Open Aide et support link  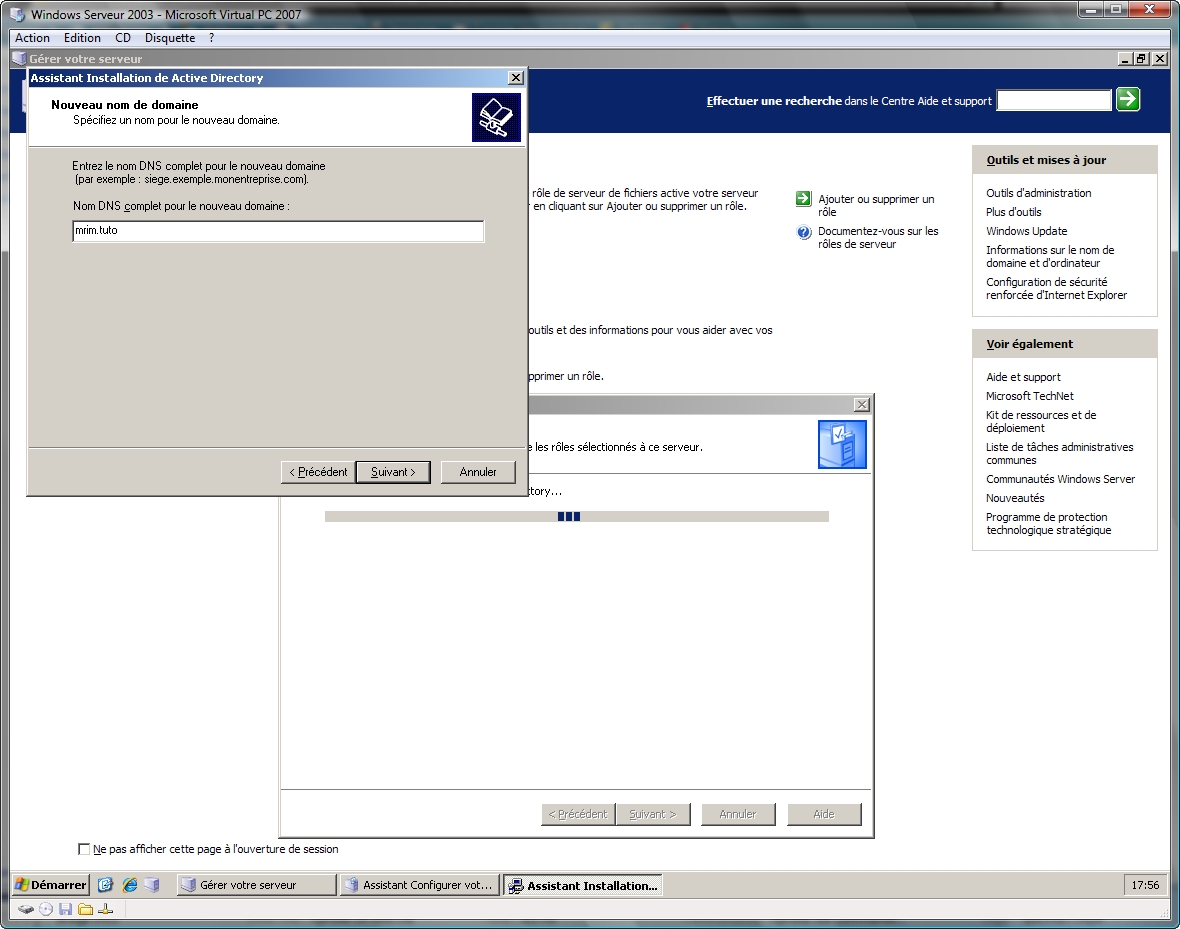point(1023,377)
